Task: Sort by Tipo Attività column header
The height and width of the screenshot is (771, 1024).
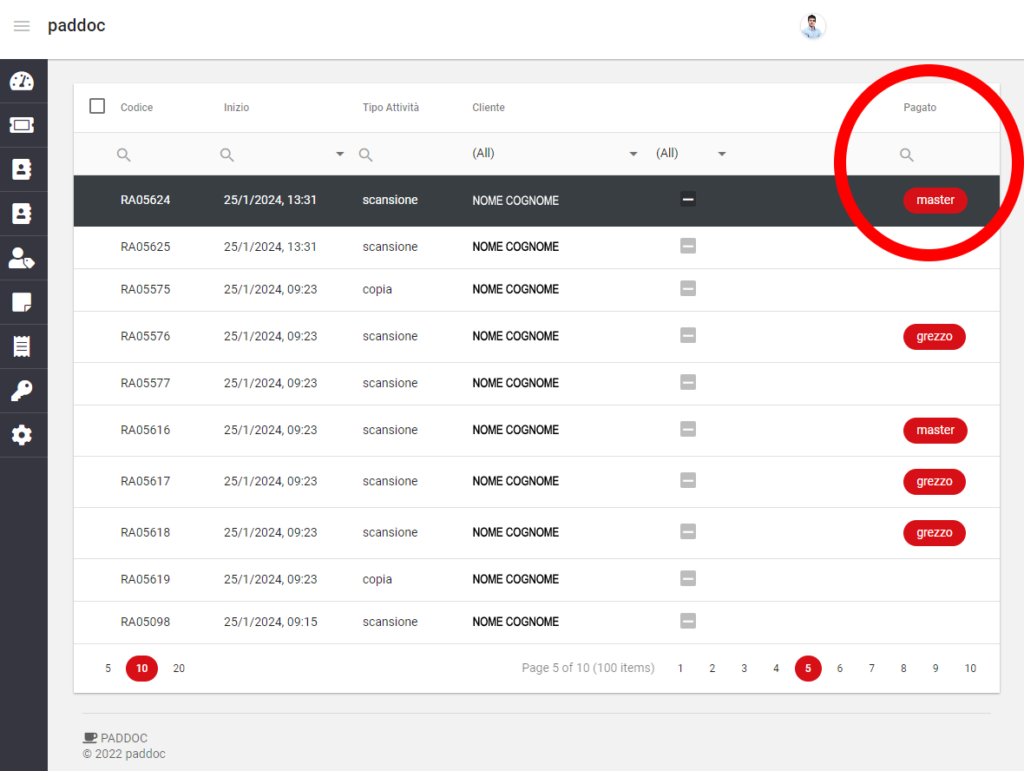Action: pos(391,107)
